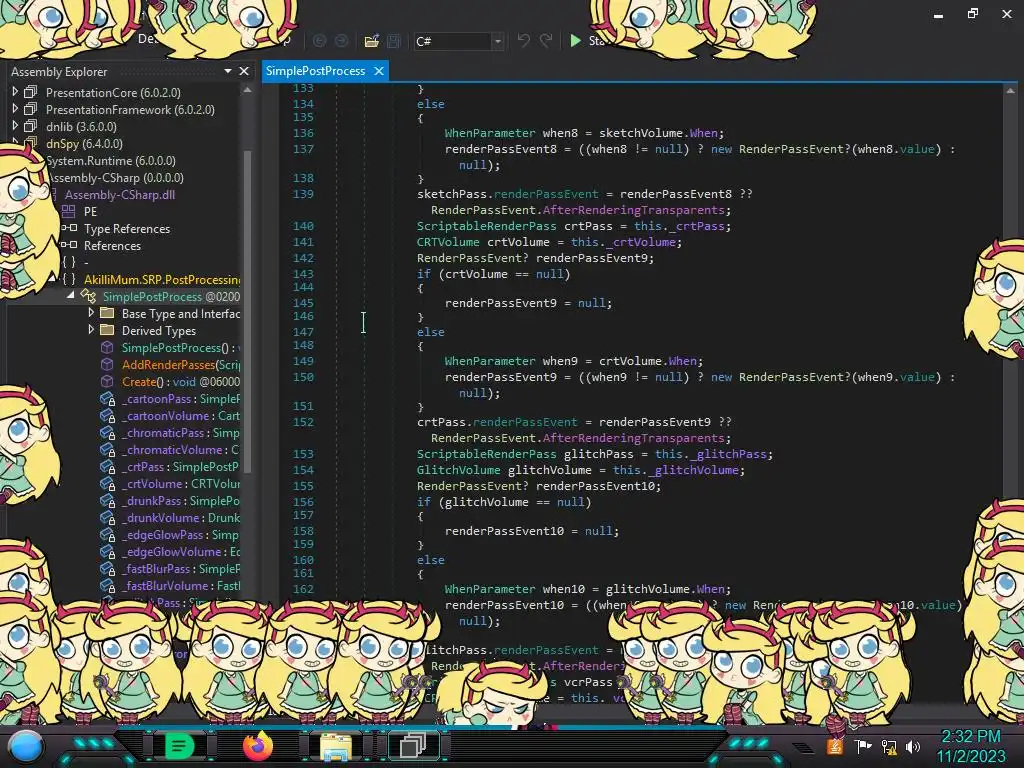1024x768 pixels.
Task: Expand the Derived Types node
Action: coord(91,329)
